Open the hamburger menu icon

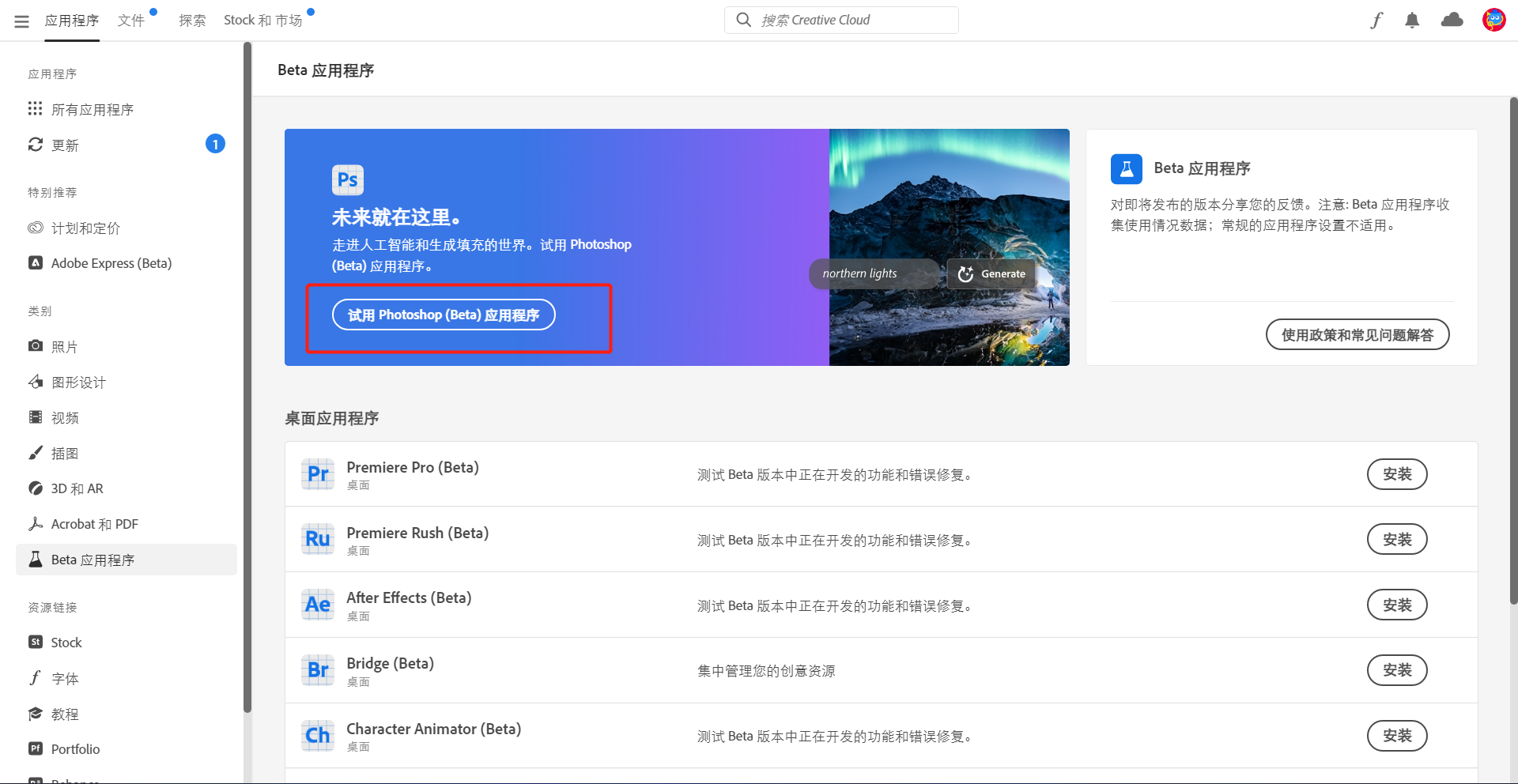(21, 21)
